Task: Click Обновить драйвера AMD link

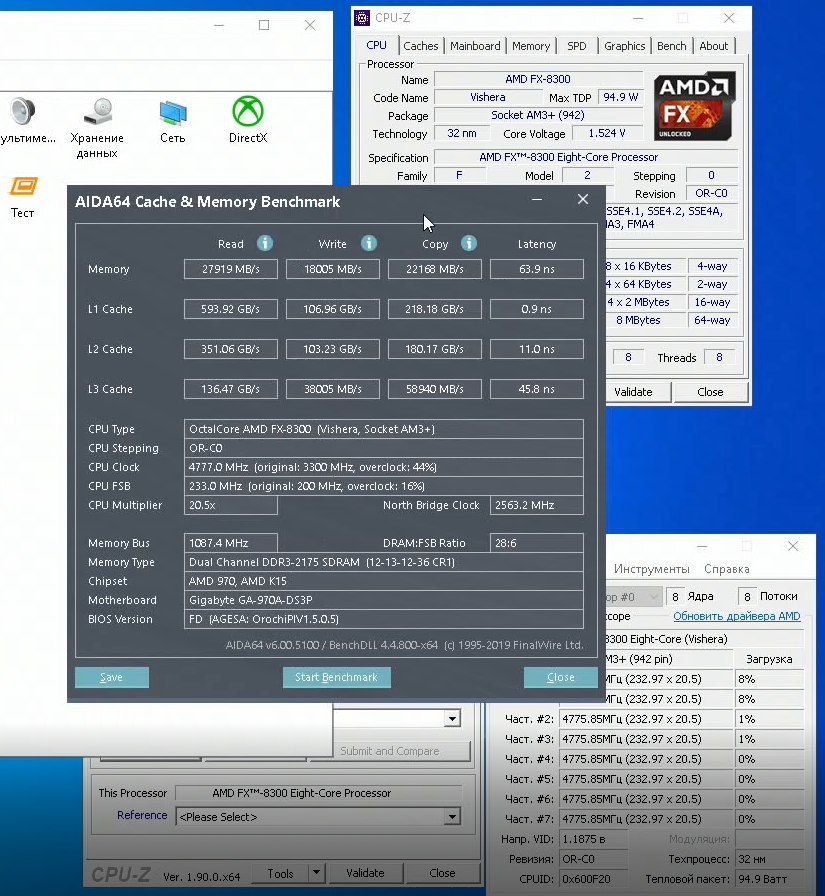Action: coord(736,616)
